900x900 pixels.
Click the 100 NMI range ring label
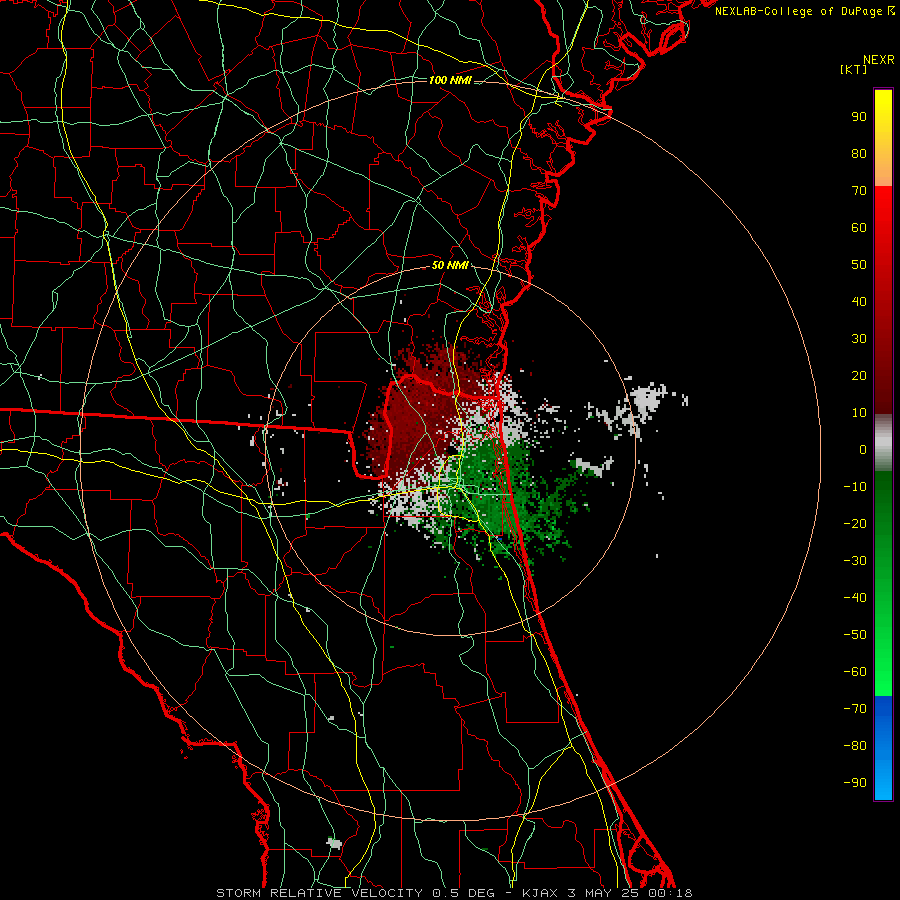pos(450,80)
